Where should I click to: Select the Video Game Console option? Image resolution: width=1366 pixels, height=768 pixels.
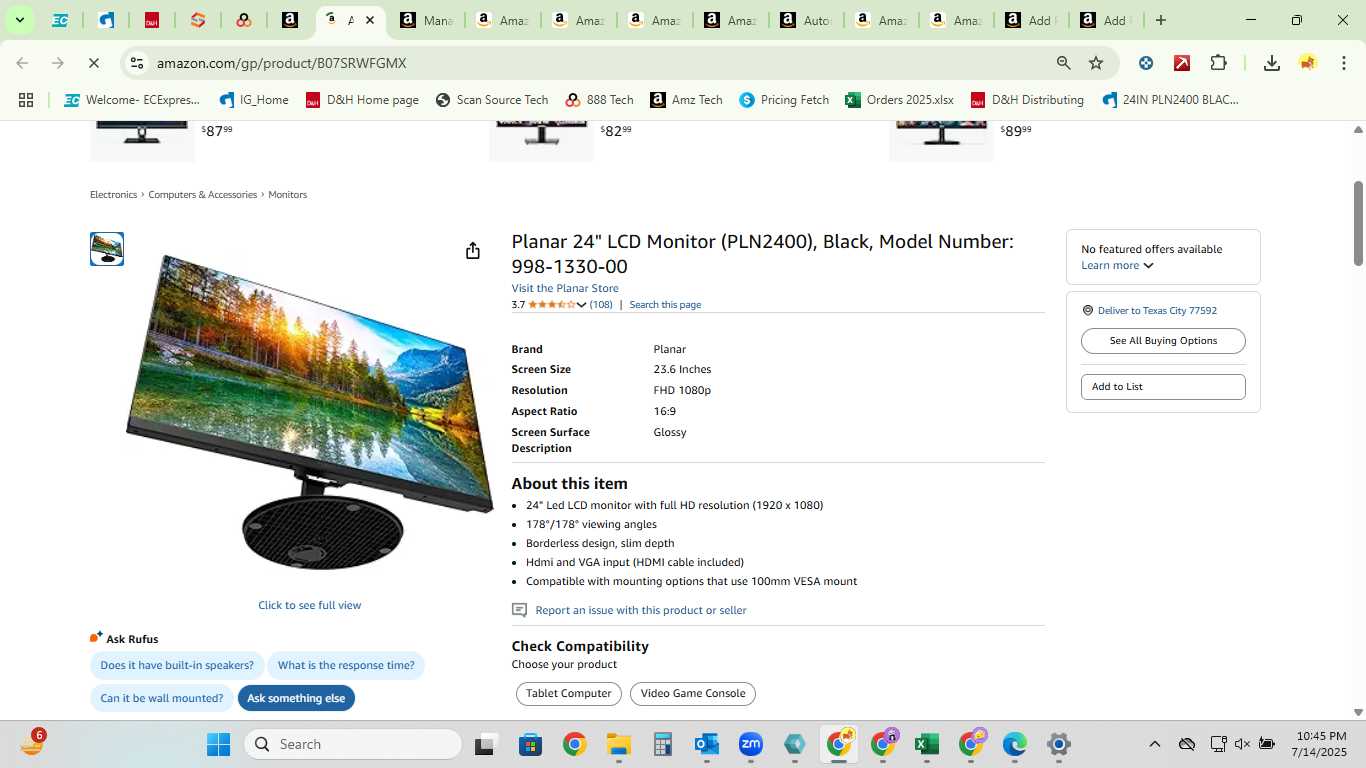(x=693, y=694)
